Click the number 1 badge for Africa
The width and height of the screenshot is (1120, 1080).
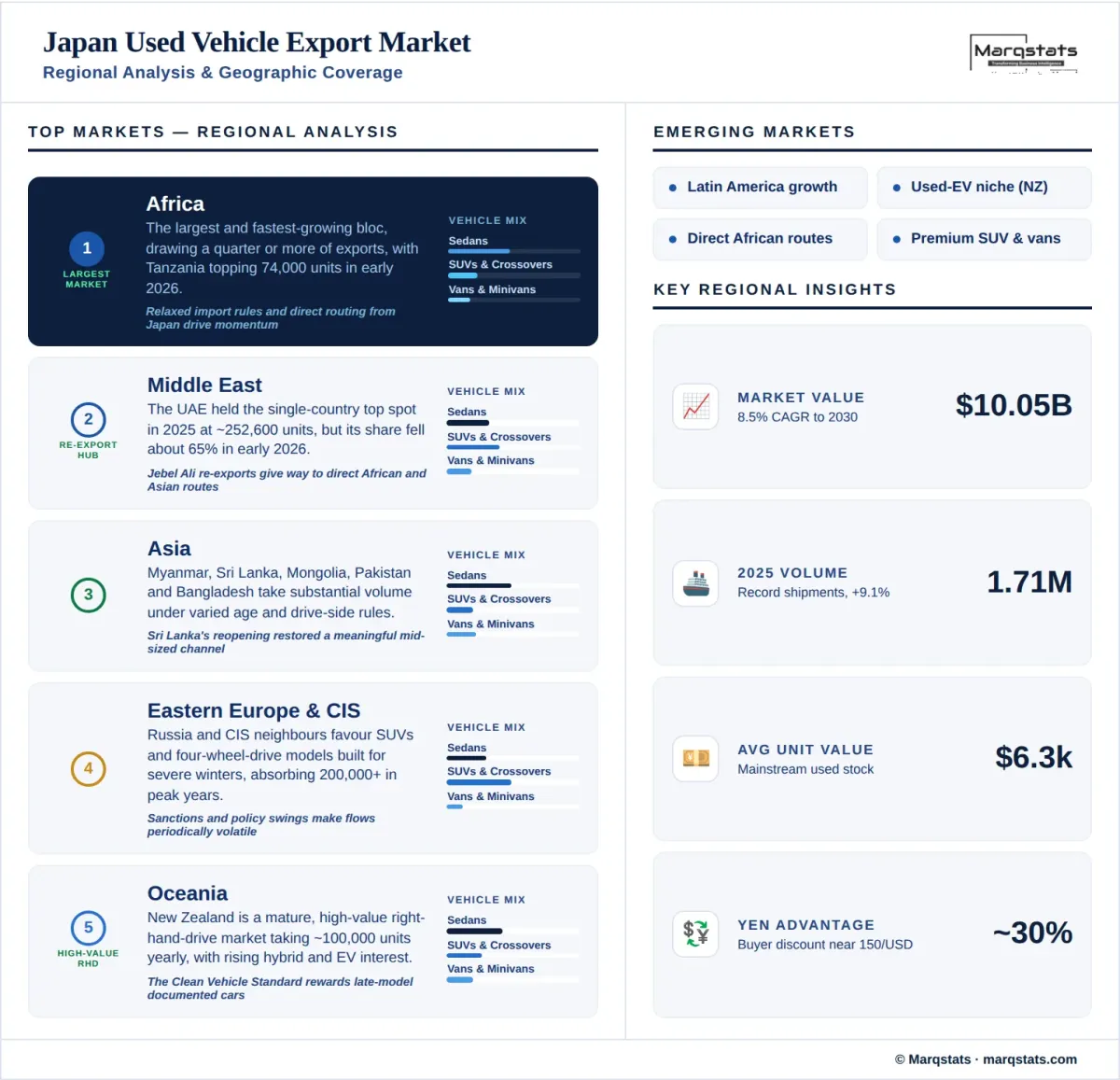point(87,248)
